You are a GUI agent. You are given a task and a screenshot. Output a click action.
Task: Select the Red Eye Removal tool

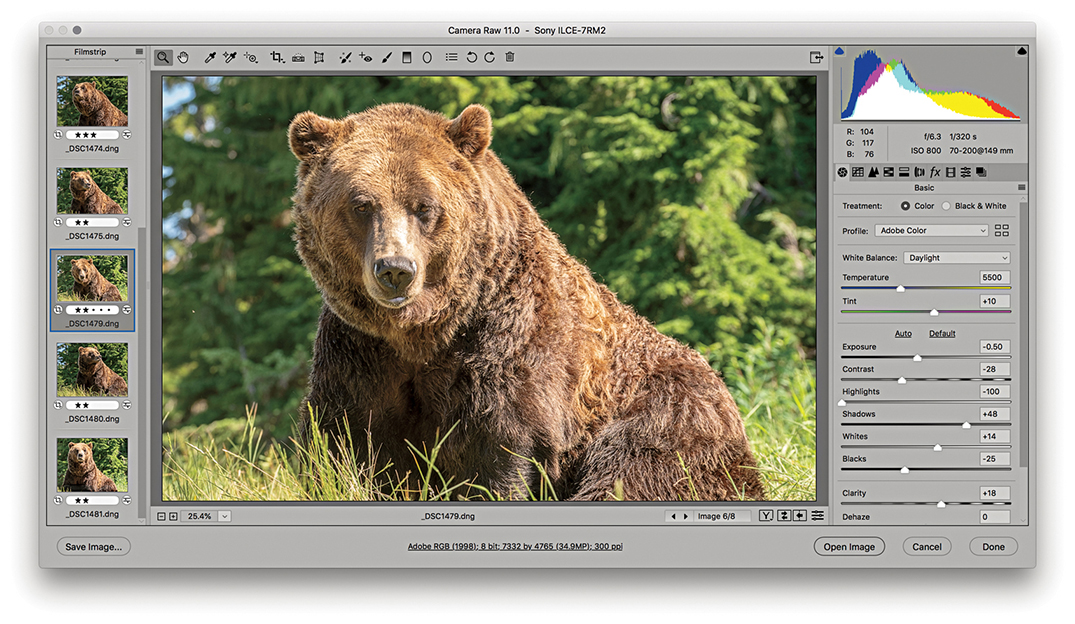[x=365, y=58]
